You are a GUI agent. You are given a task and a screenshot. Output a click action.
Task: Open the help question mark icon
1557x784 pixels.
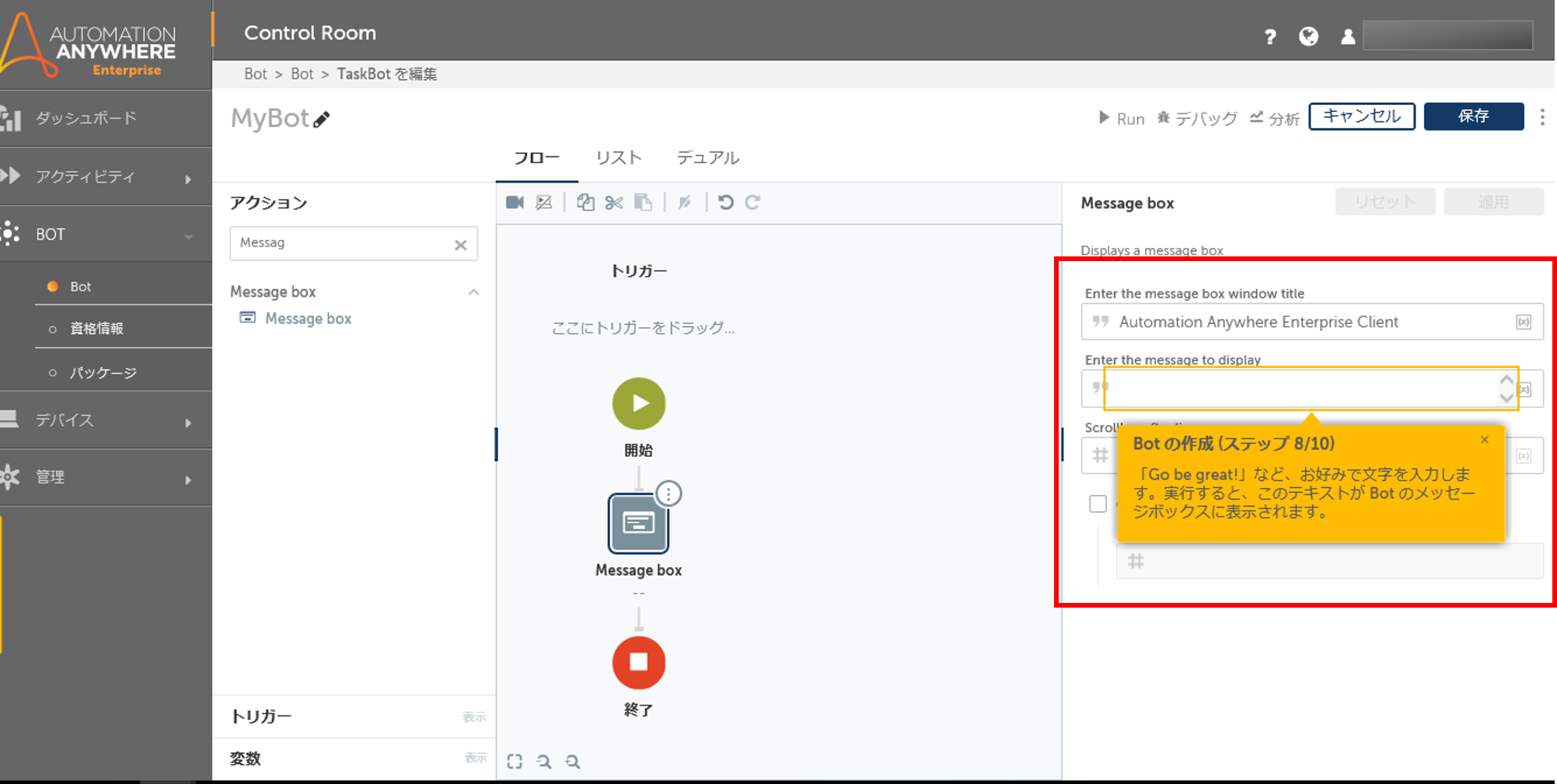pyautogui.click(x=1269, y=37)
